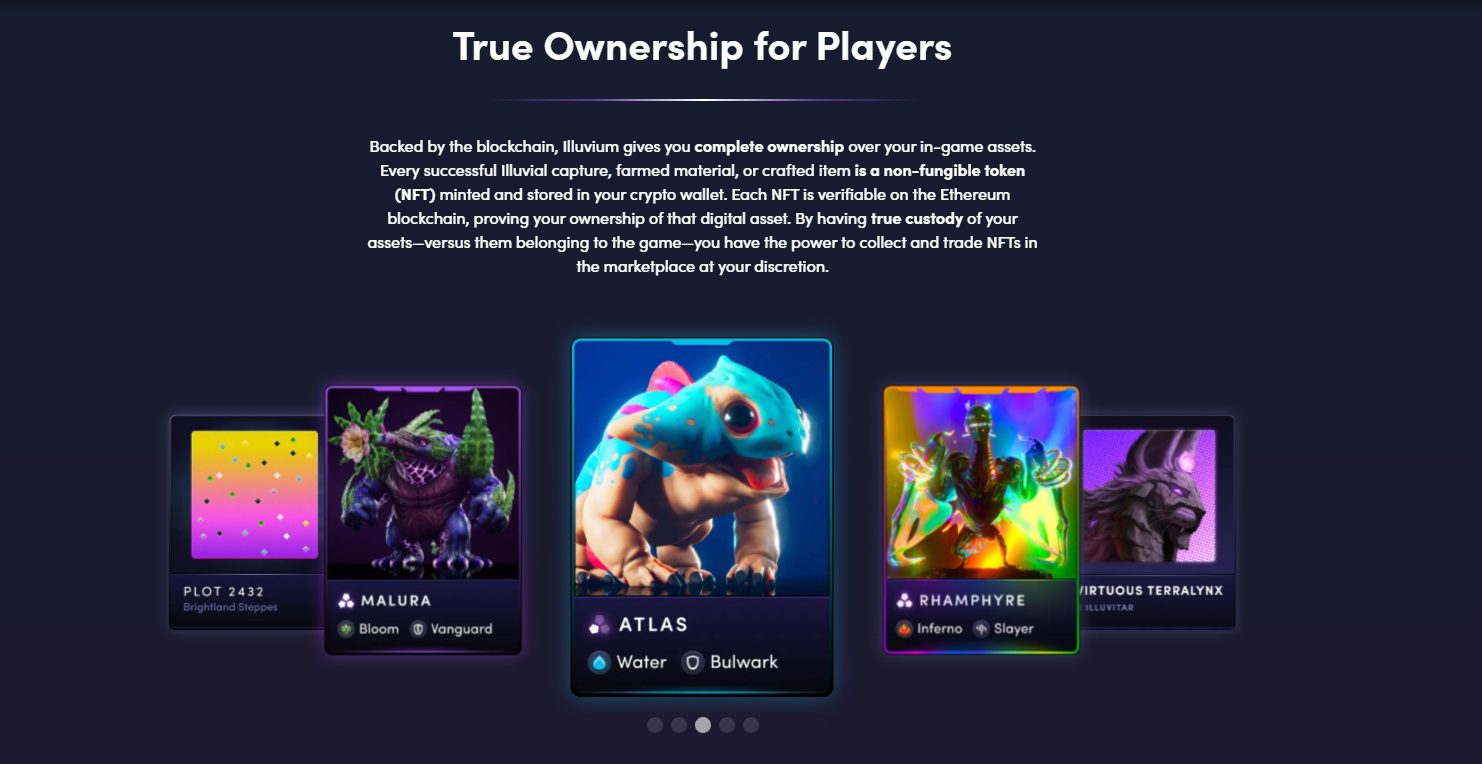This screenshot has height=764, width=1482.
Task: Select the Rhamphyre holographic card image
Action: [x=981, y=485]
